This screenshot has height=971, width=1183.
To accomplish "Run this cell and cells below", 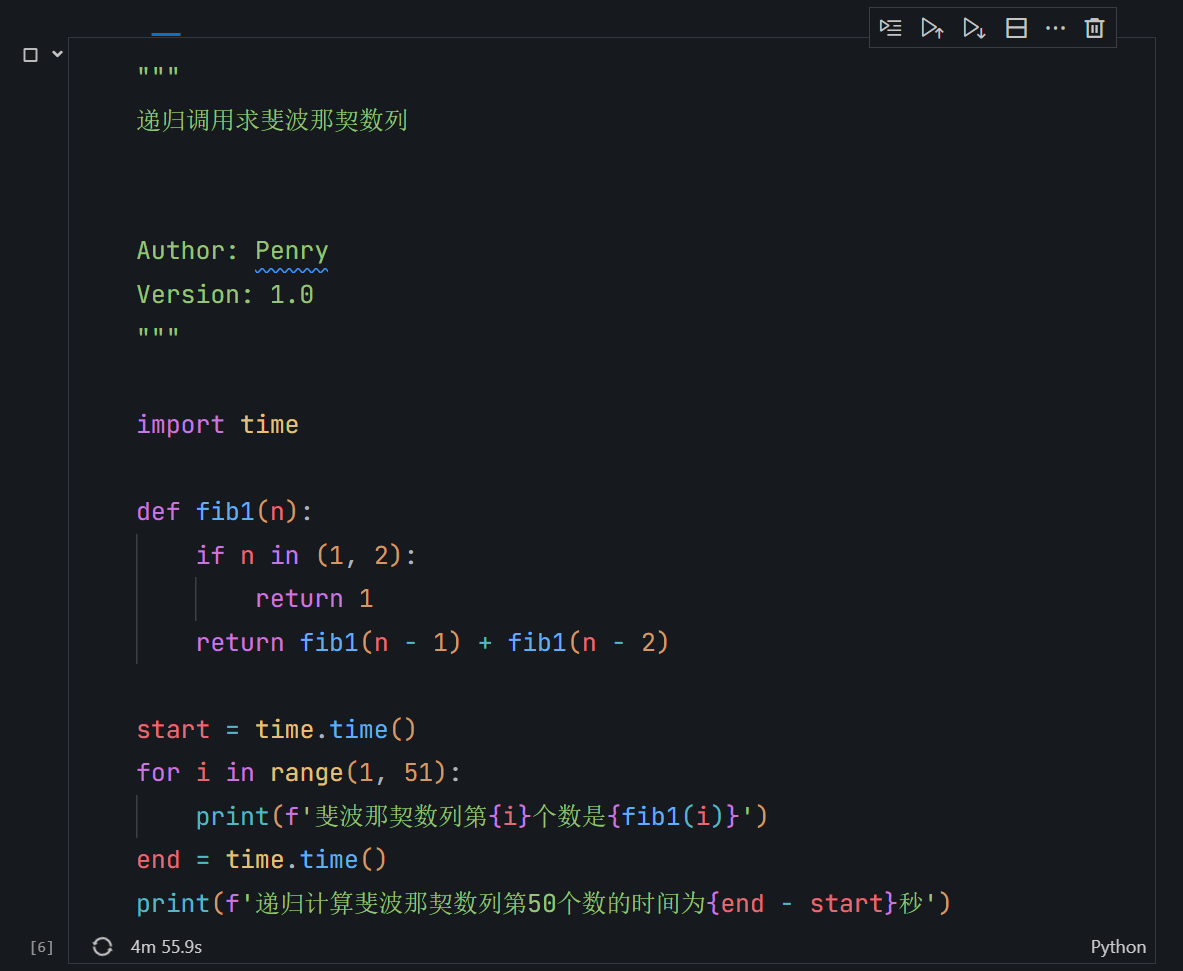I will point(974,28).
